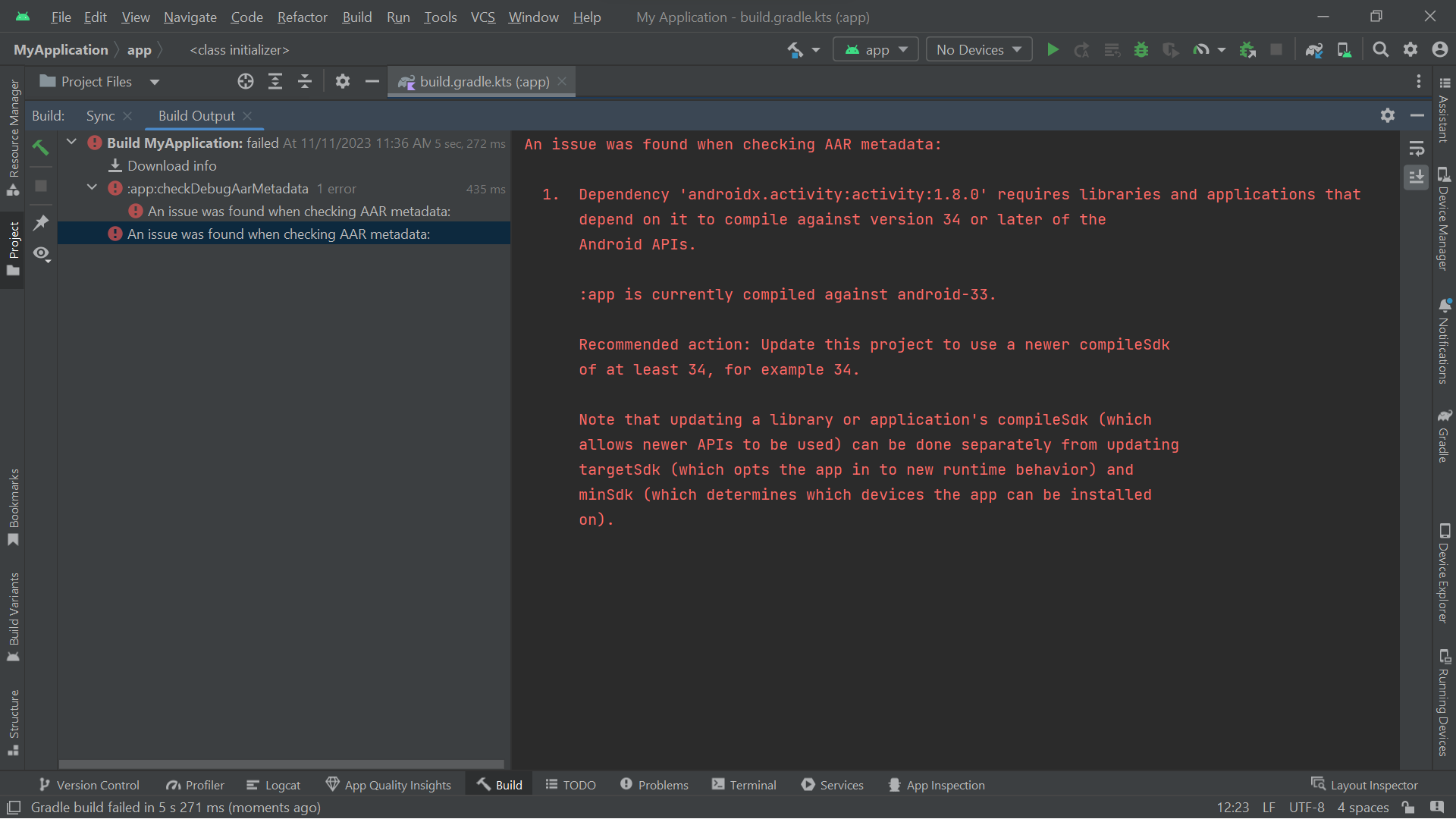Click Download info link

point(171,166)
